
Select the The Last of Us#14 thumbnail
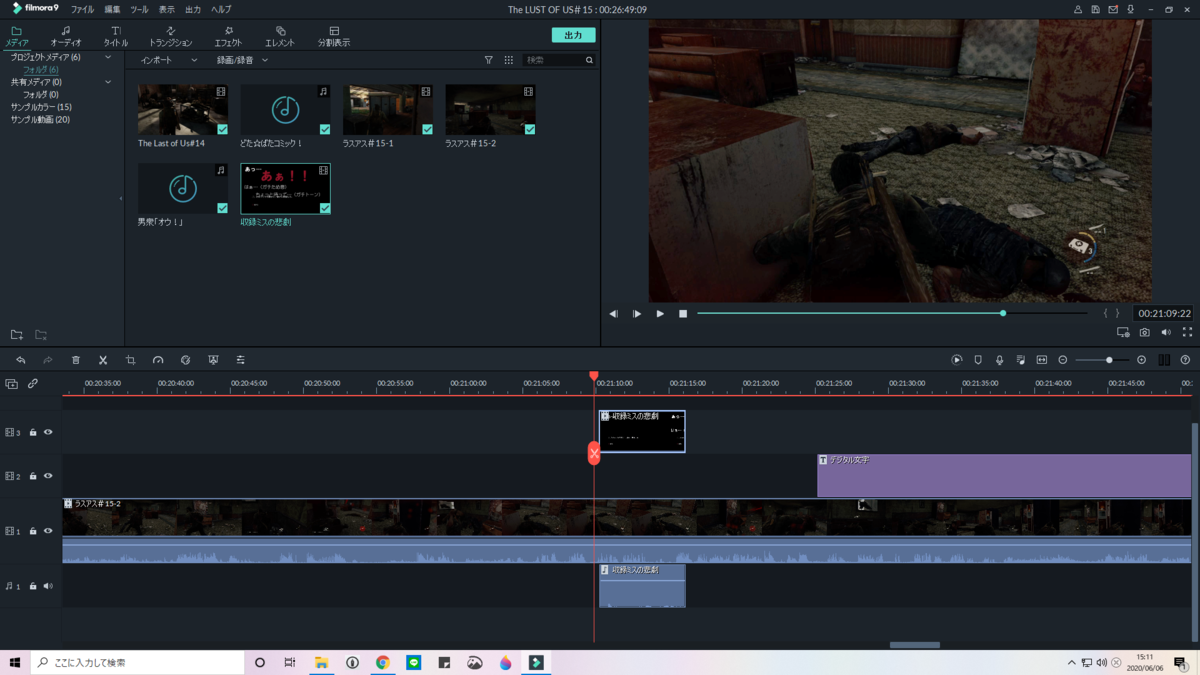(183, 110)
